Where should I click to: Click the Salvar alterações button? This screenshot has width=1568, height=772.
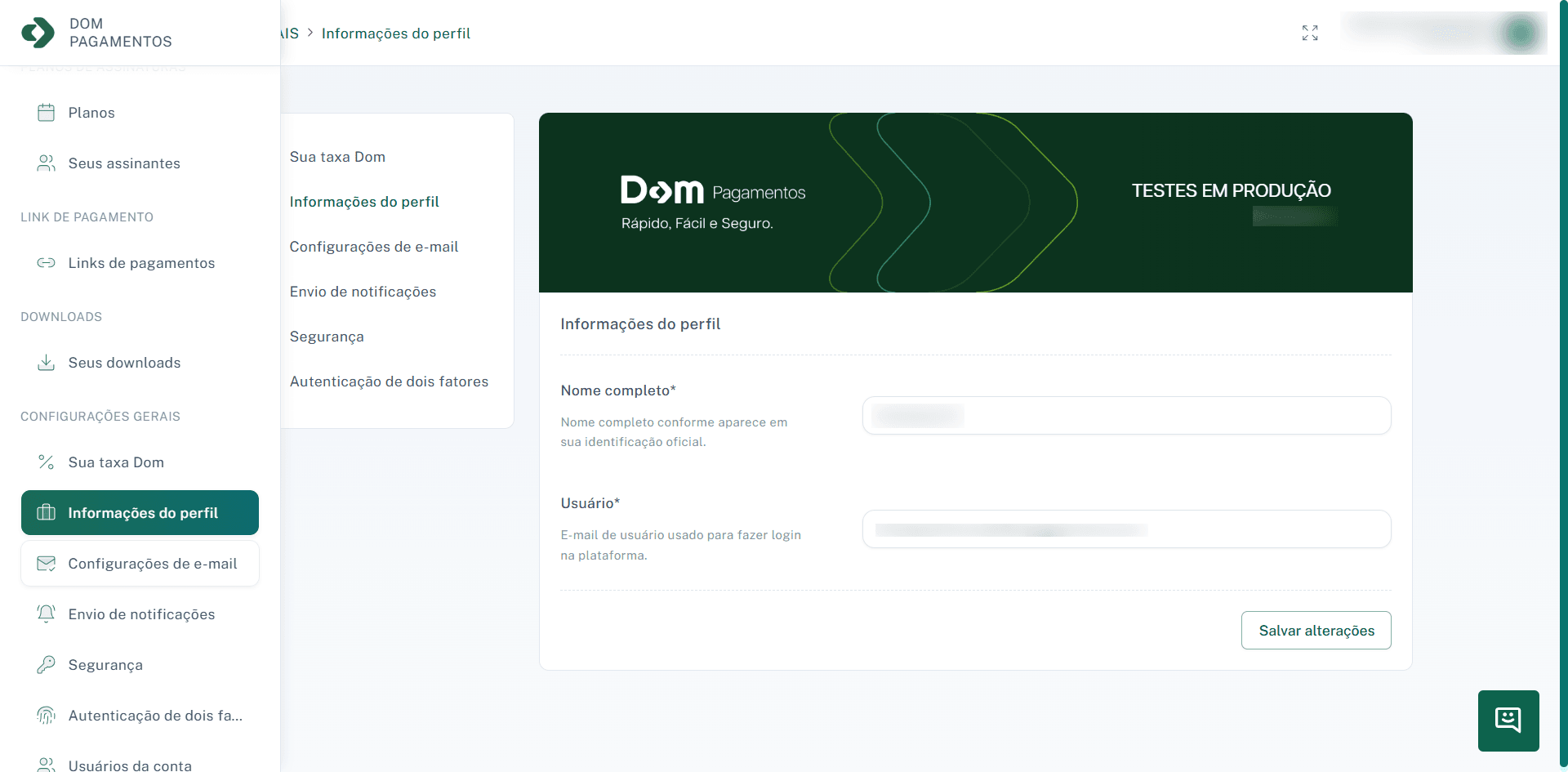click(1316, 630)
